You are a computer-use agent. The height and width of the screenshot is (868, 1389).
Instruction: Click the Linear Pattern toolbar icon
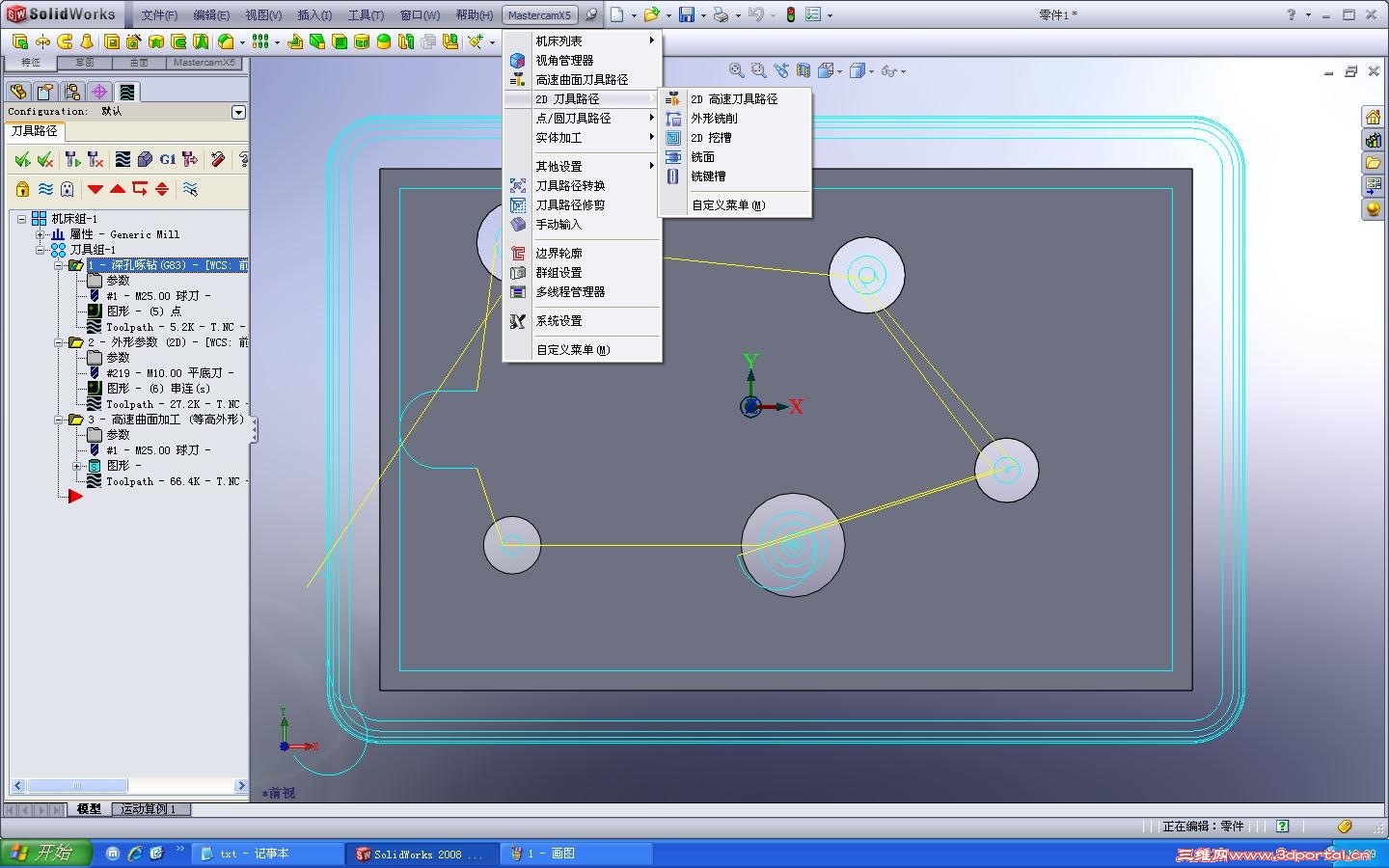(x=259, y=41)
